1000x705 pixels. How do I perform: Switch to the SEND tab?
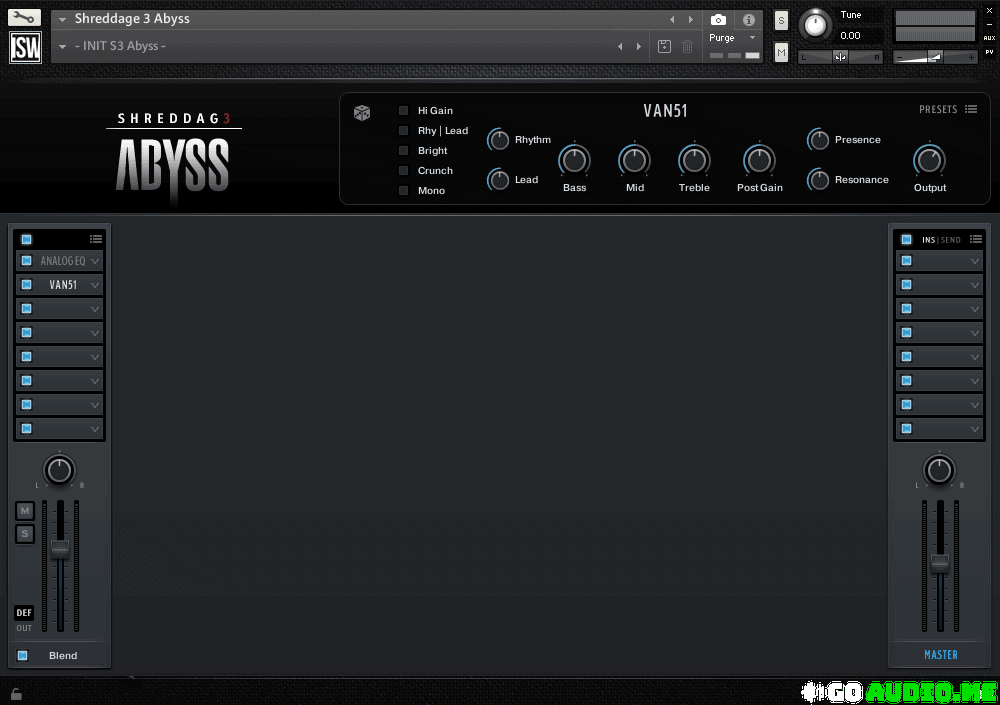[x=951, y=240]
